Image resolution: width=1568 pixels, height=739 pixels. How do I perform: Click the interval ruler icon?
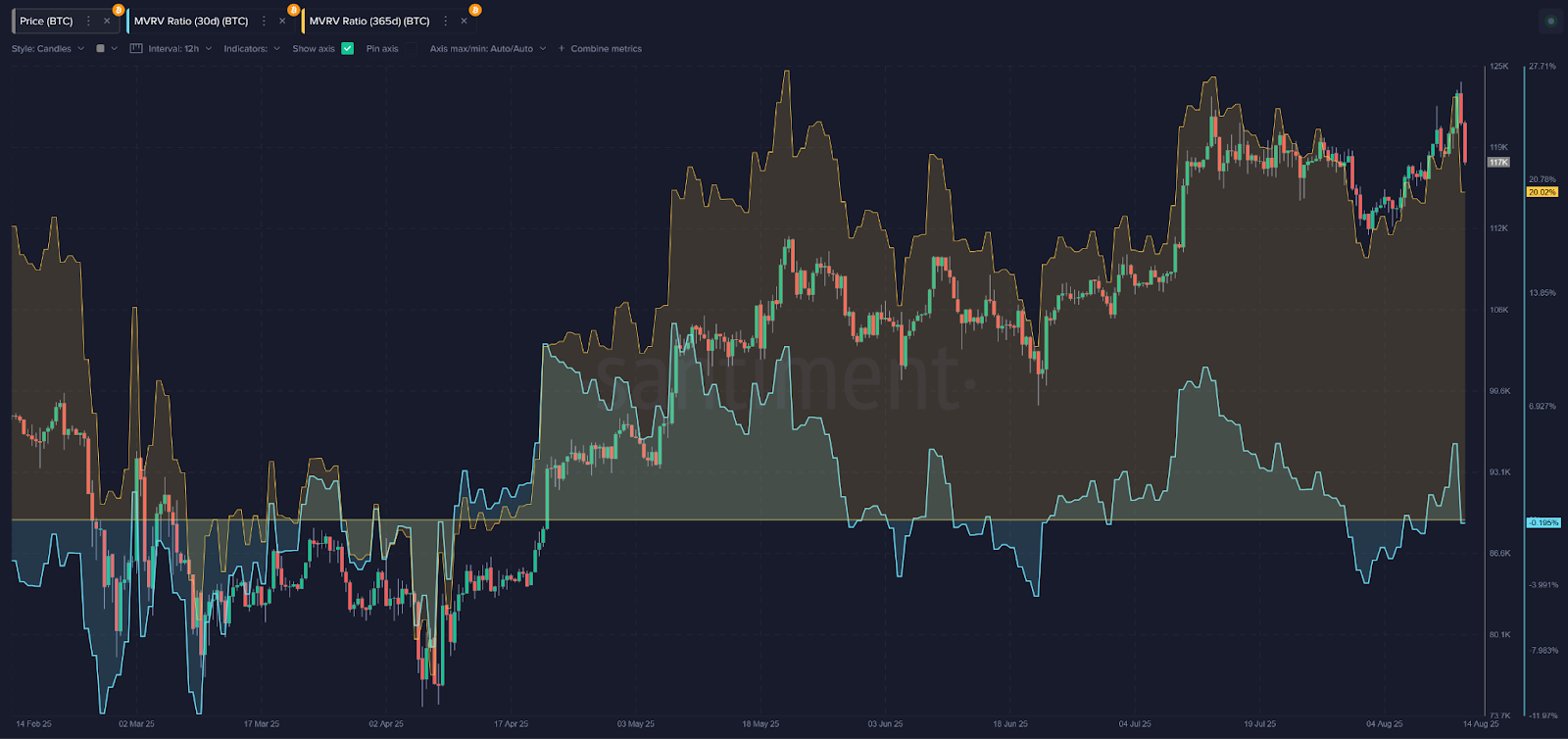click(136, 48)
